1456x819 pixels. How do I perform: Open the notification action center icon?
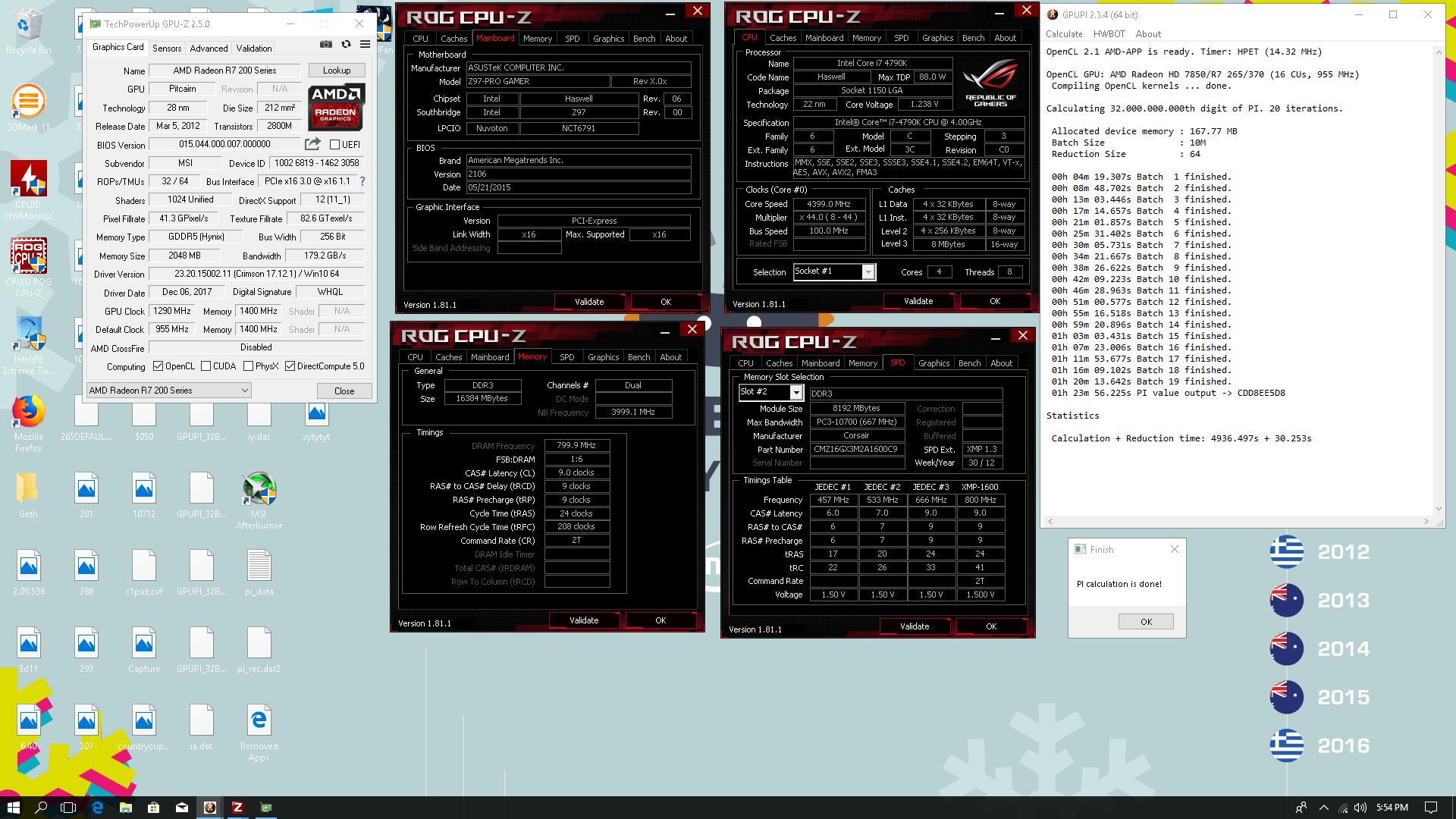pyautogui.click(x=1430, y=808)
